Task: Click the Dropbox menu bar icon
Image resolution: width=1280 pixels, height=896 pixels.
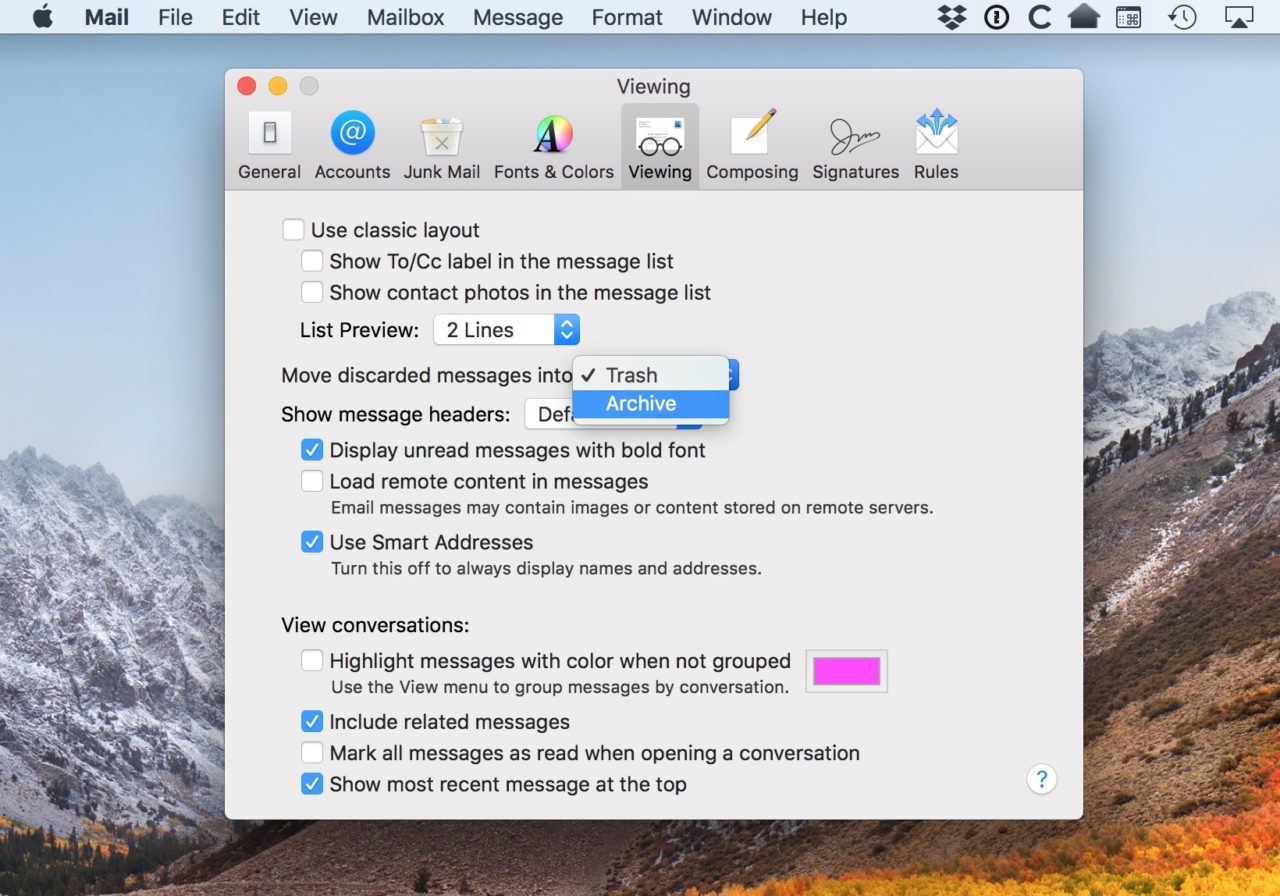Action: tap(953, 17)
